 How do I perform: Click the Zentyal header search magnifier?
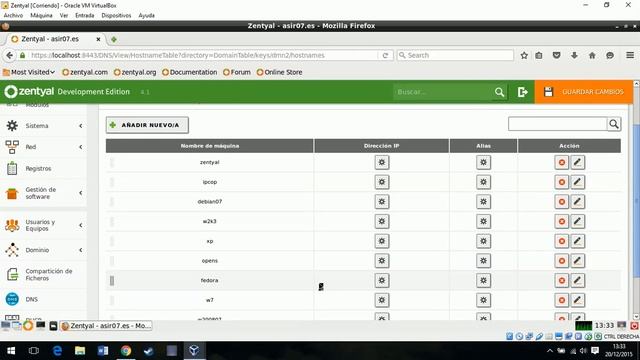499,92
